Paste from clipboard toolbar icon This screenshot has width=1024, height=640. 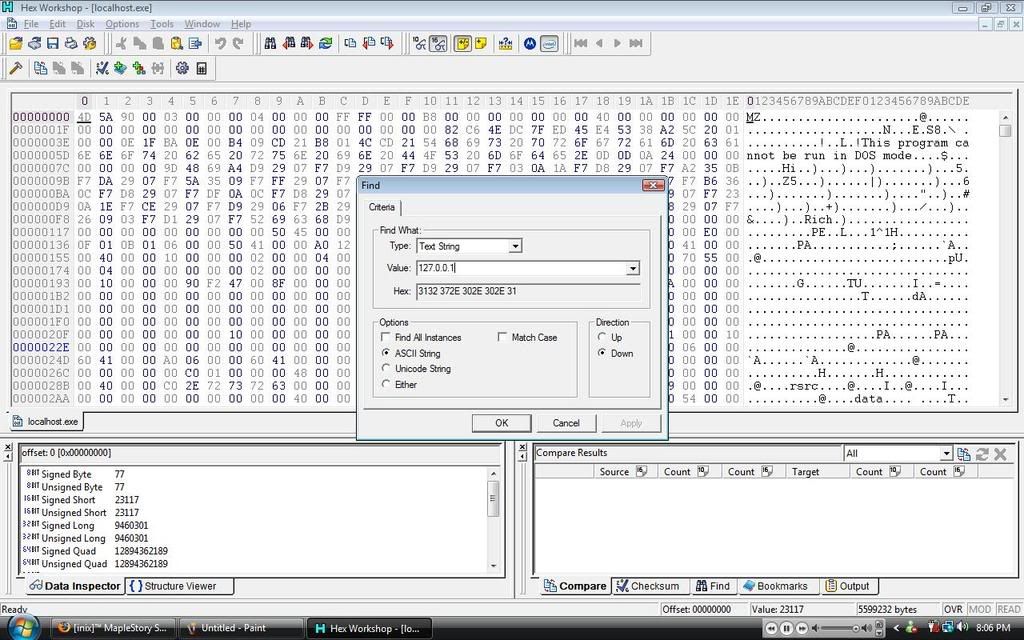tap(176, 44)
